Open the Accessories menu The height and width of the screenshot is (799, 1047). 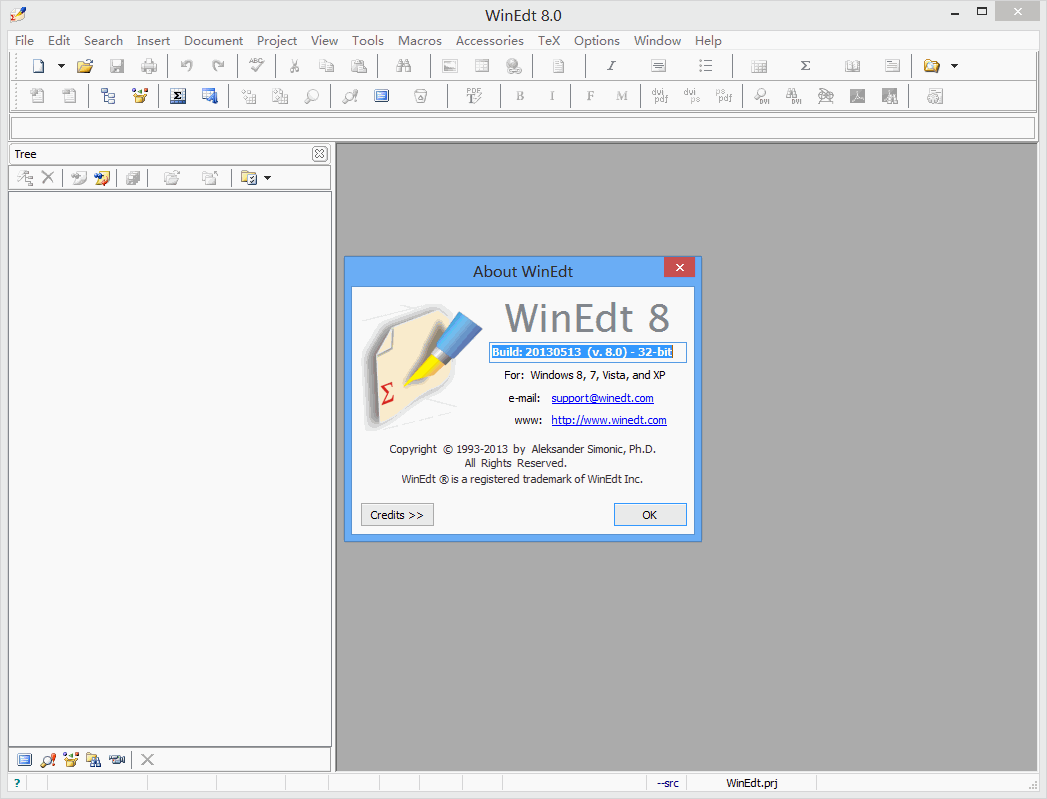(490, 41)
